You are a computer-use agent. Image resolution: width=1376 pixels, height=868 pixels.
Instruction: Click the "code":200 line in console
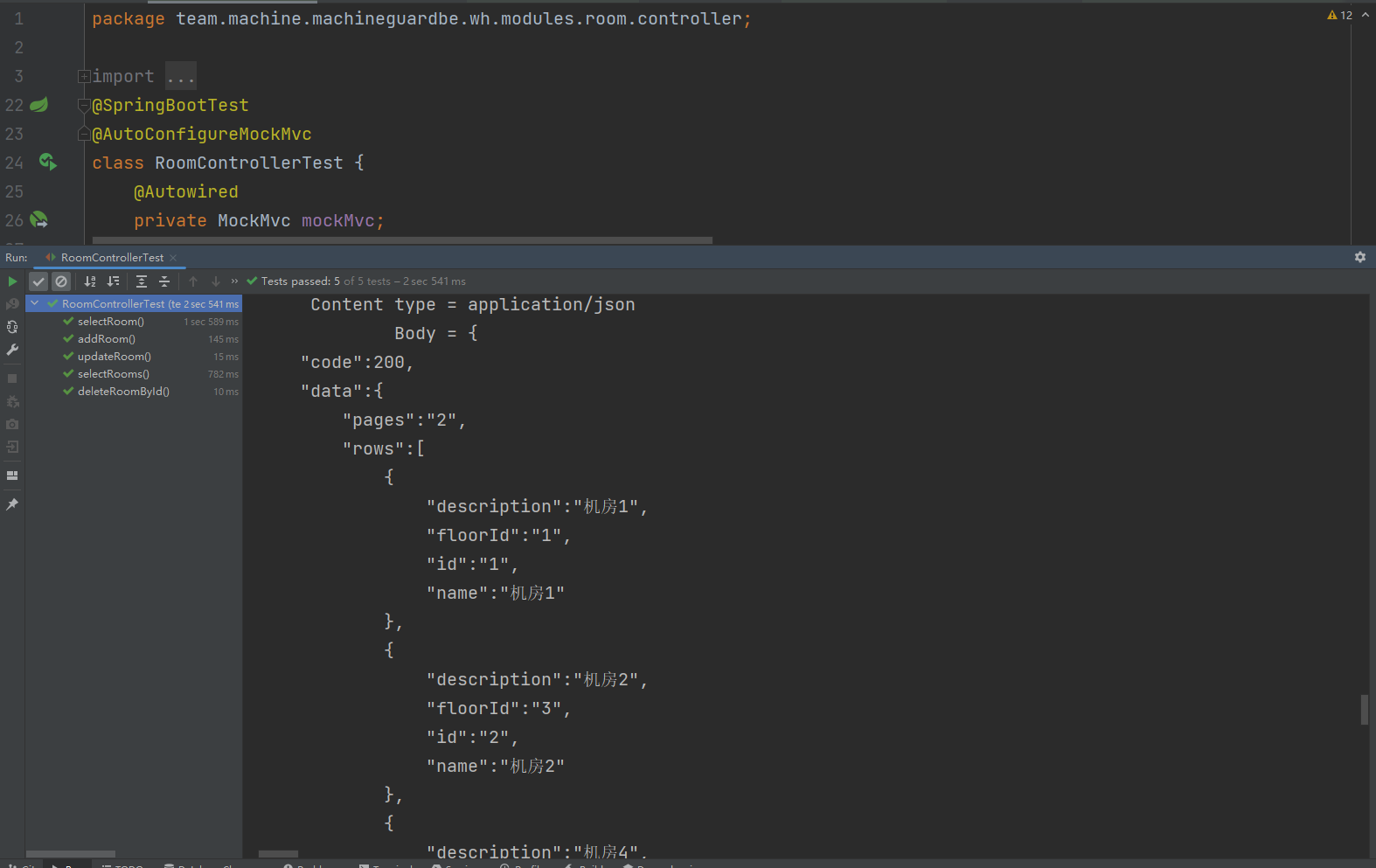357,363
